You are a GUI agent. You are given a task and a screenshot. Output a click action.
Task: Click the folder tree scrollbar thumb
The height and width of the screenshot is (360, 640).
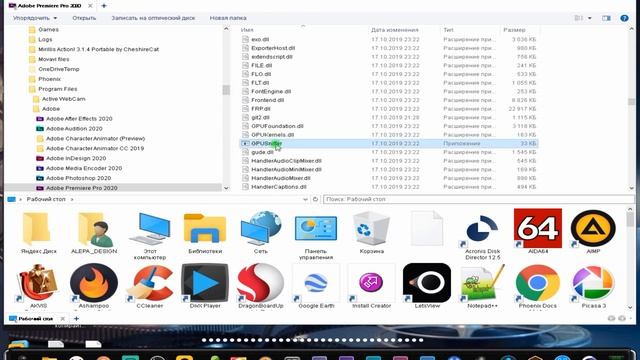pyautogui.click(x=226, y=90)
